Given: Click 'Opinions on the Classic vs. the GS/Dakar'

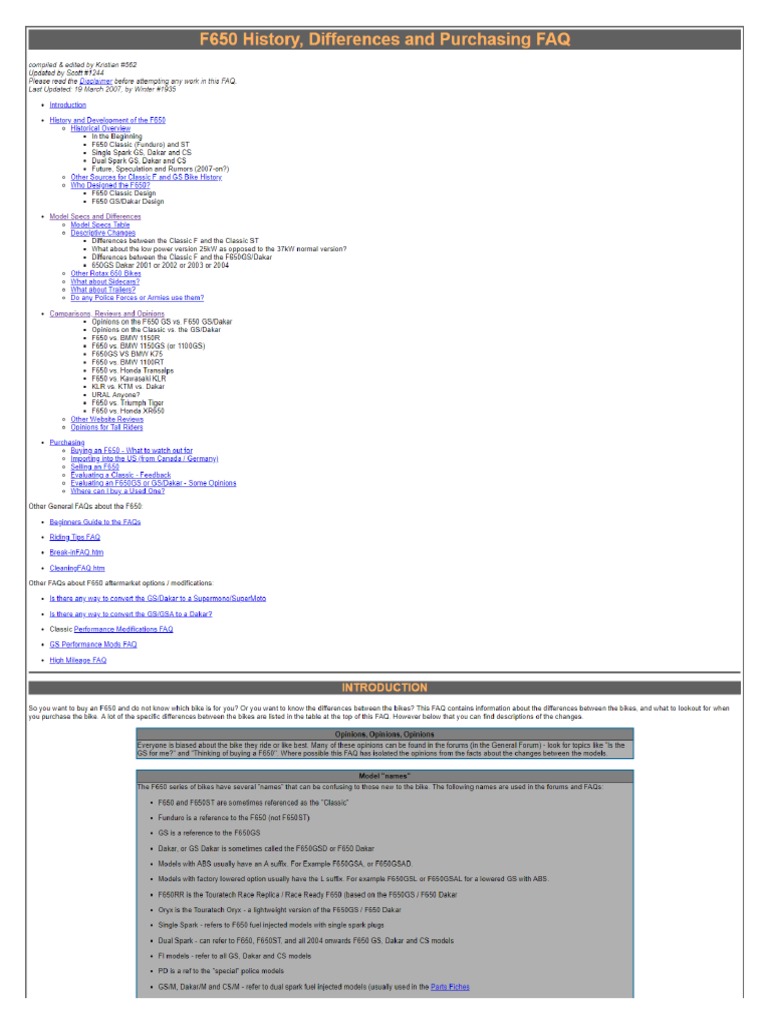Looking at the screenshot, I should [156, 330].
